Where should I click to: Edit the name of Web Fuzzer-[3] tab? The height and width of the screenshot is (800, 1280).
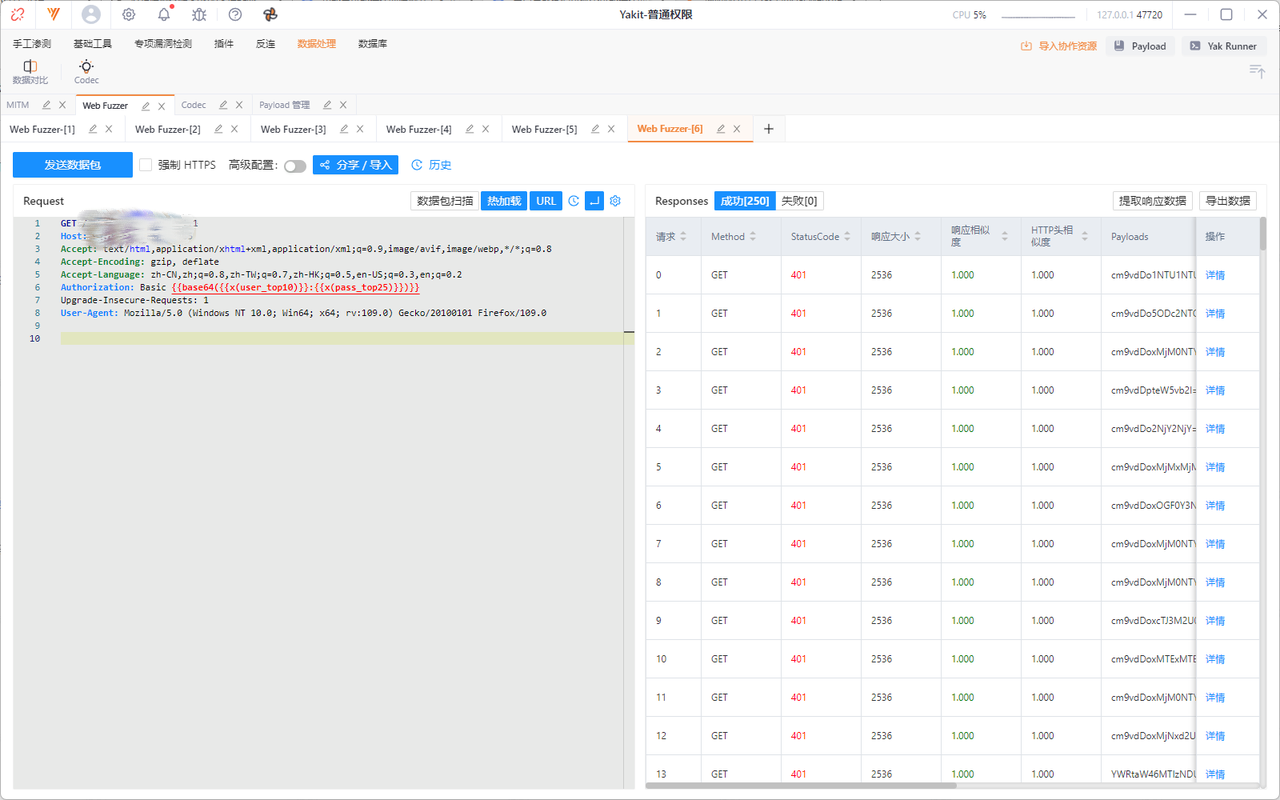pyautogui.click(x=344, y=129)
